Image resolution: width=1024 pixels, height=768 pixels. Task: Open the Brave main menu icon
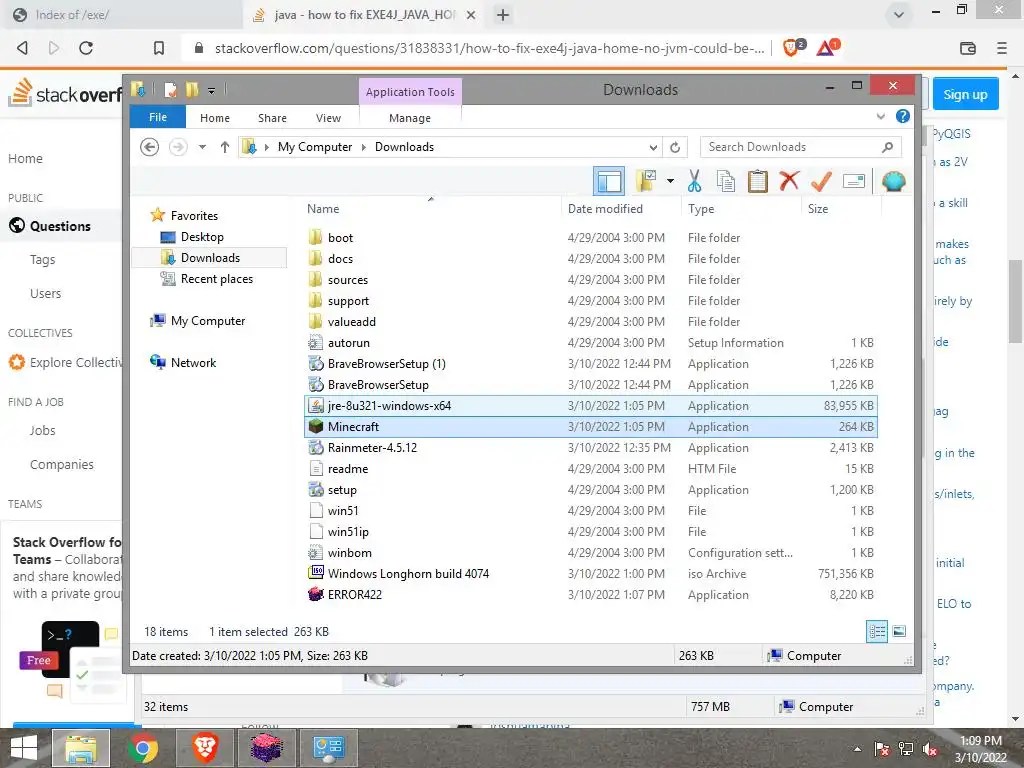[1002, 48]
